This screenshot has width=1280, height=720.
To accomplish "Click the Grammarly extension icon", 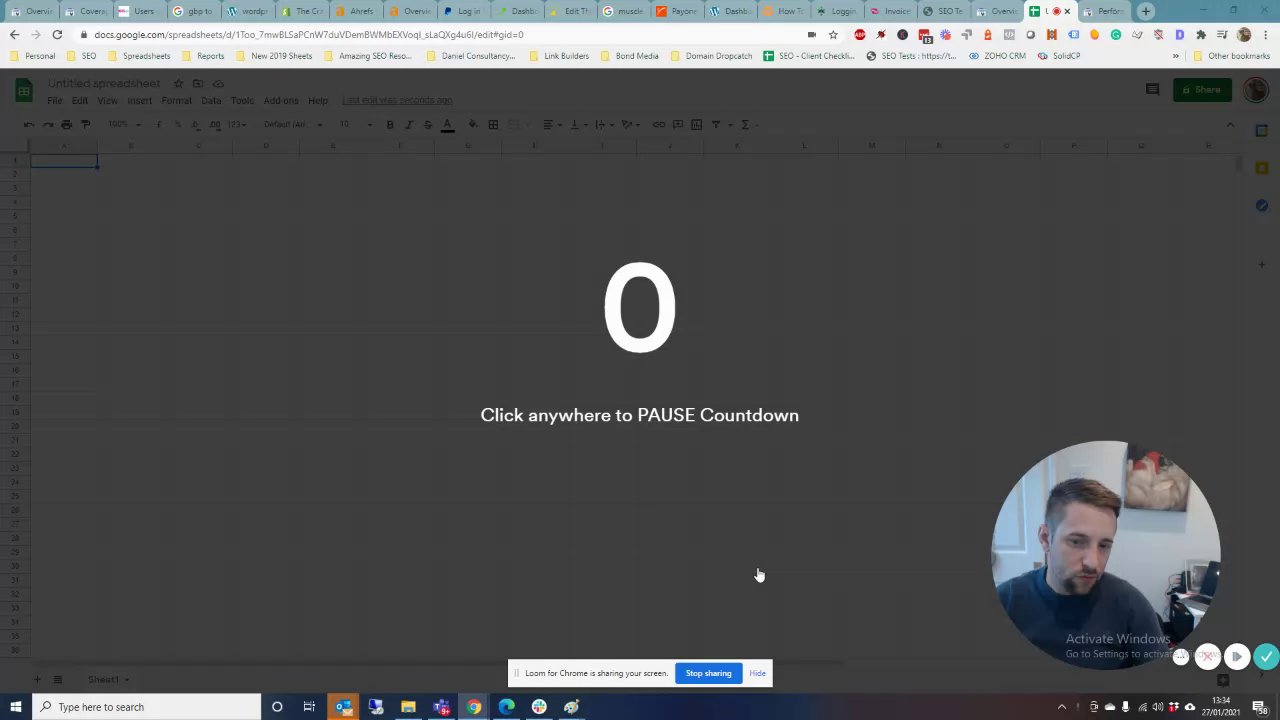I will click(1116, 35).
